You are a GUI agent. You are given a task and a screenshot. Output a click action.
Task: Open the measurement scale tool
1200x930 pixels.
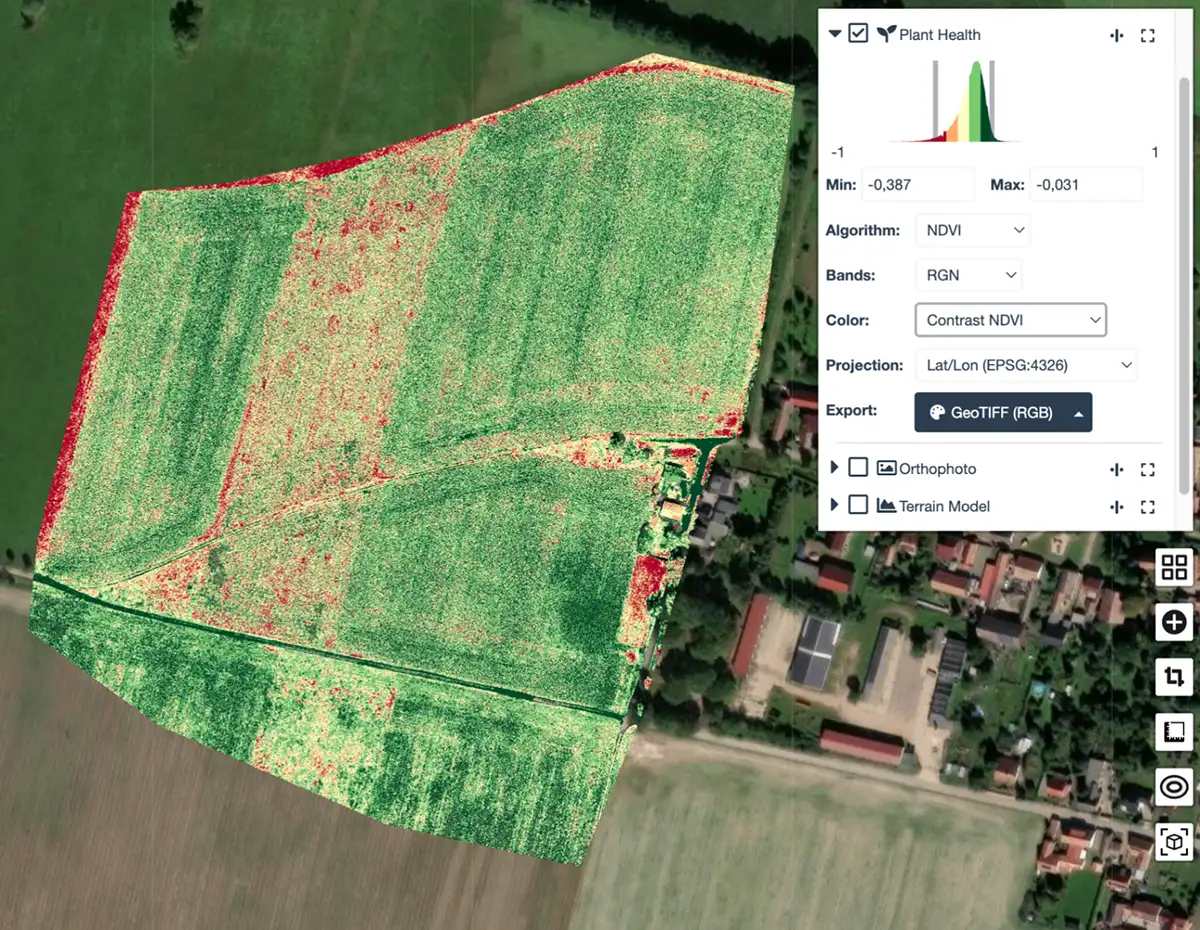point(1173,732)
